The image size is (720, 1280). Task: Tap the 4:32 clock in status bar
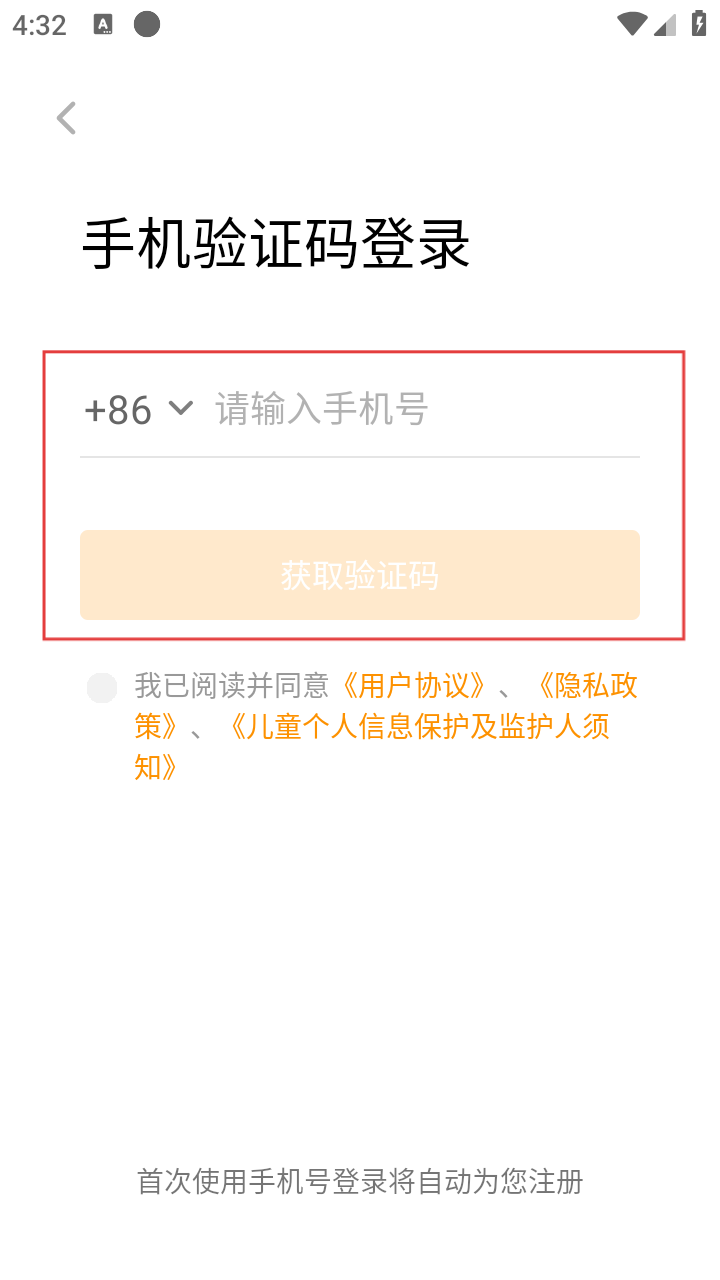(x=39, y=26)
